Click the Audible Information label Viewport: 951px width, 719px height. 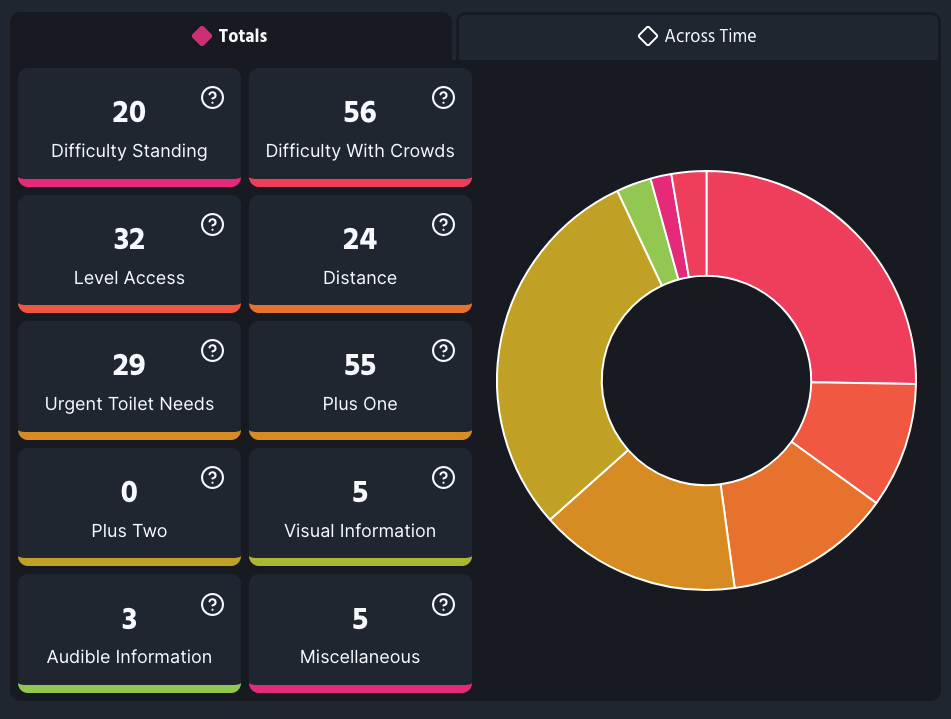(x=129, y=657)
